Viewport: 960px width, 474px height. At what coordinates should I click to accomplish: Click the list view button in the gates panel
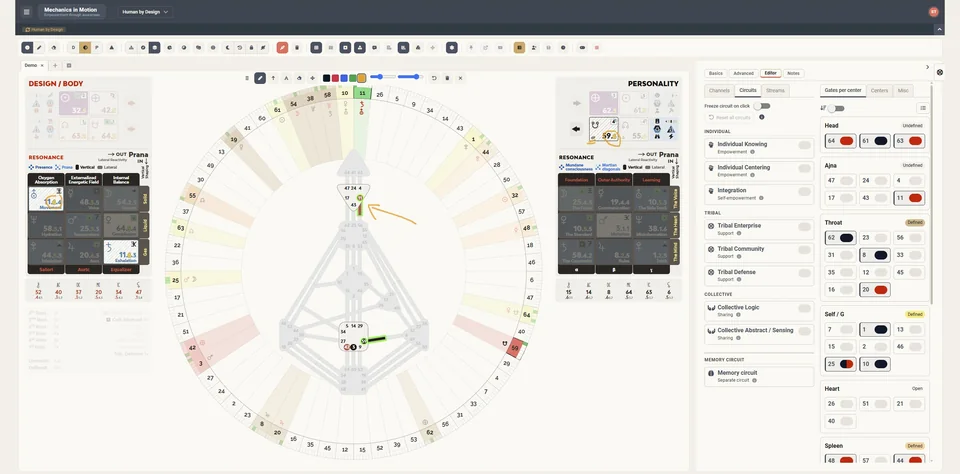(923, 108)
